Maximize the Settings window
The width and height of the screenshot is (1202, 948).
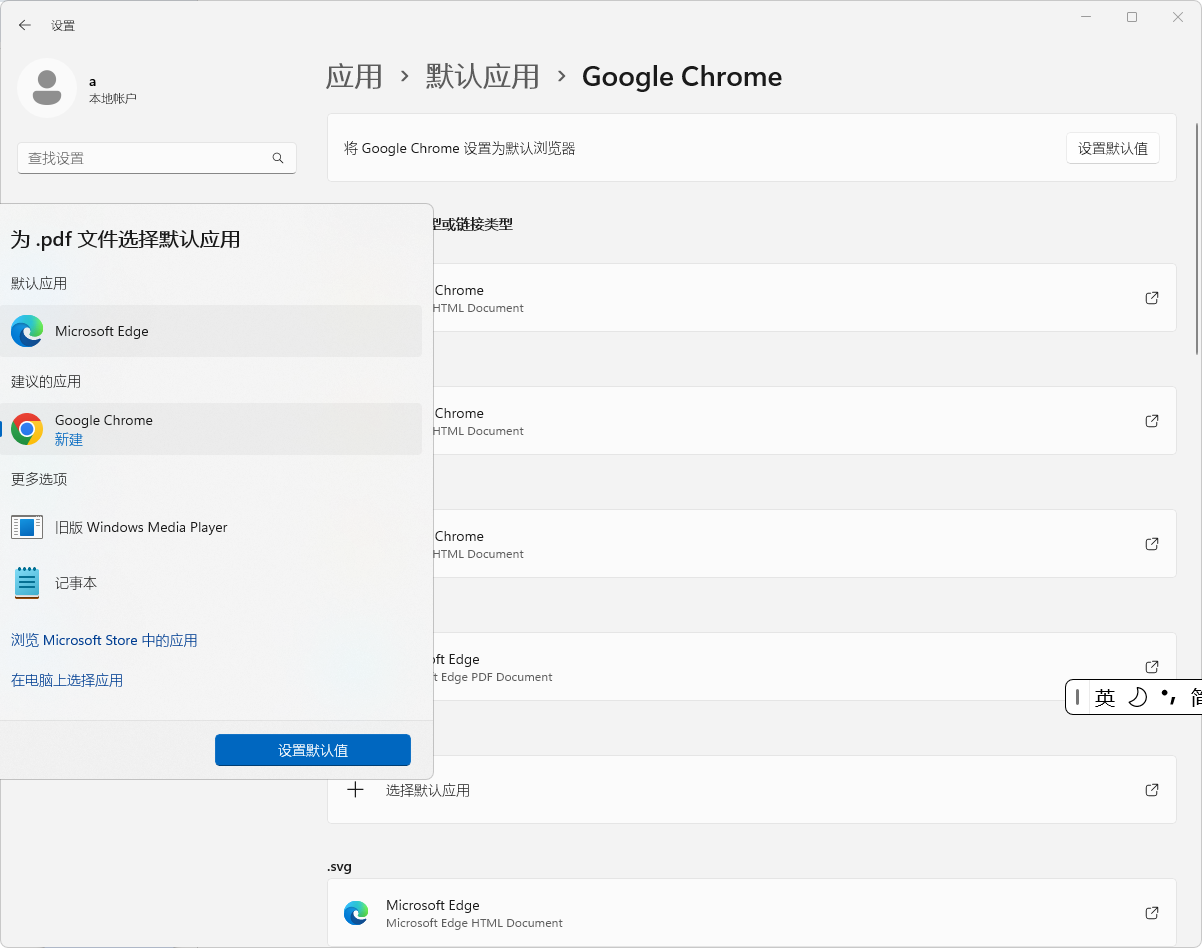(1132, 17)
